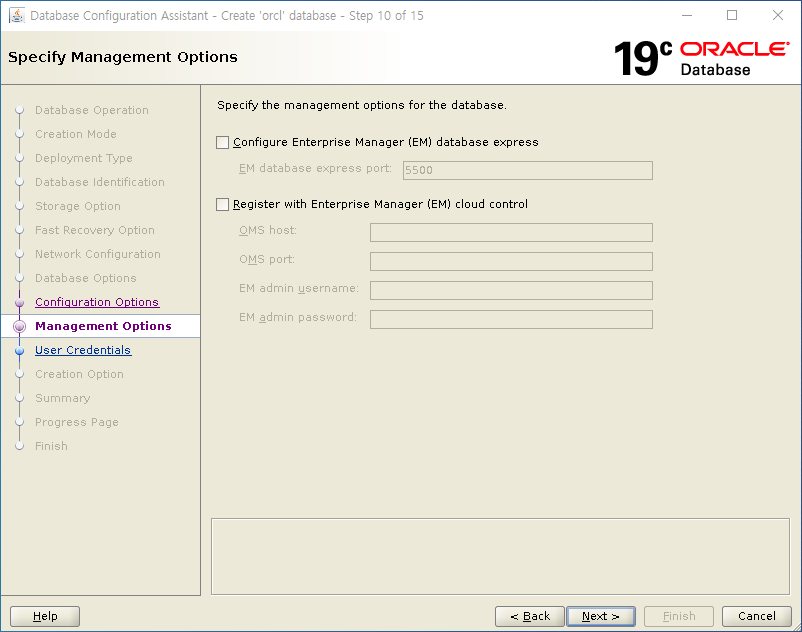Go to the User Credentials step link
The image size is (802, 632).
(x=83, y=350)
